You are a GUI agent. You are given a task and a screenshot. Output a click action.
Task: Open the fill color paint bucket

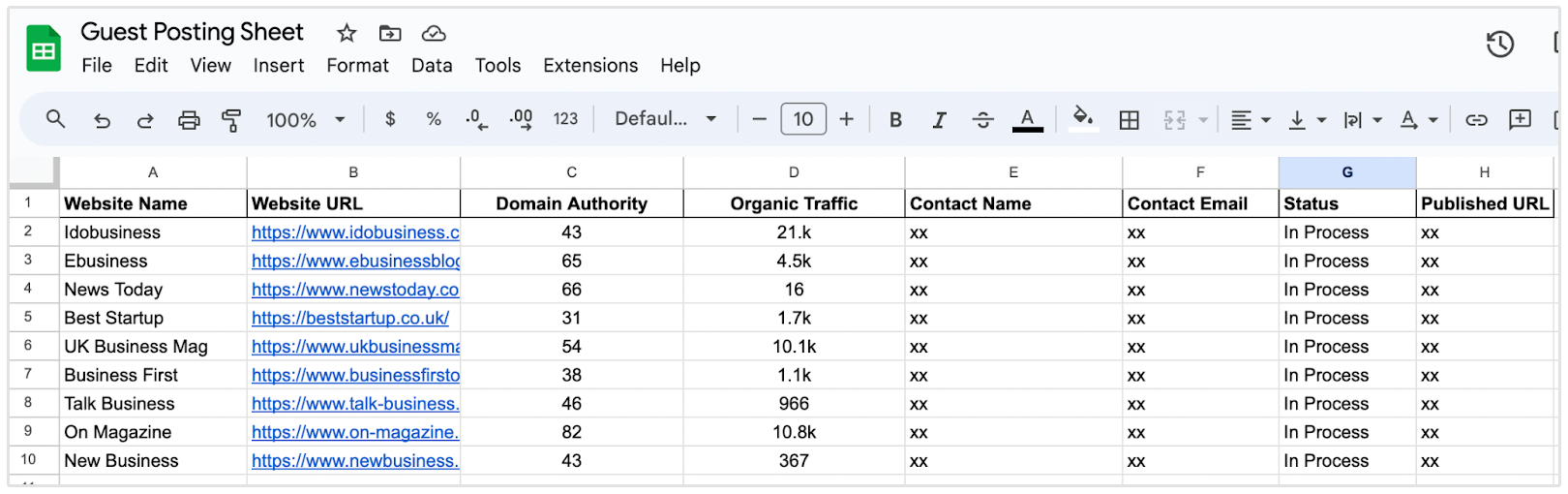pos(1083,118)
